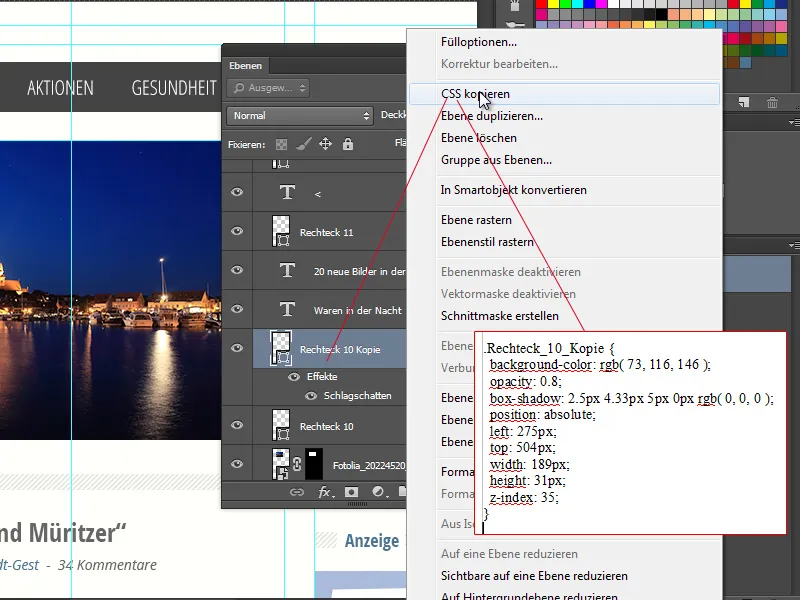Click the '34 Kommentare' text on canvas
This screenshot has height=600, width=800.
coord(107,565)
